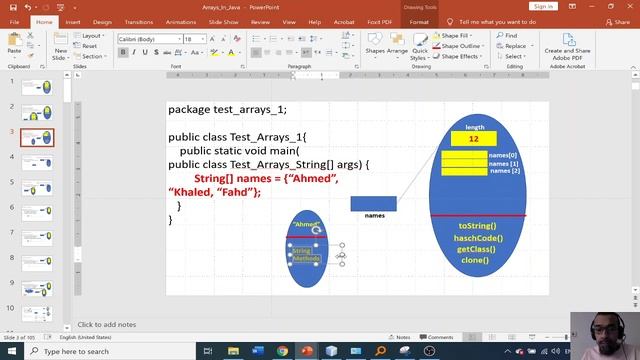The width and height of the screenshot is (640, 360).
Task: Select slide 5 thumbnail
Action: pyautogui.click(x=37, y=189)
